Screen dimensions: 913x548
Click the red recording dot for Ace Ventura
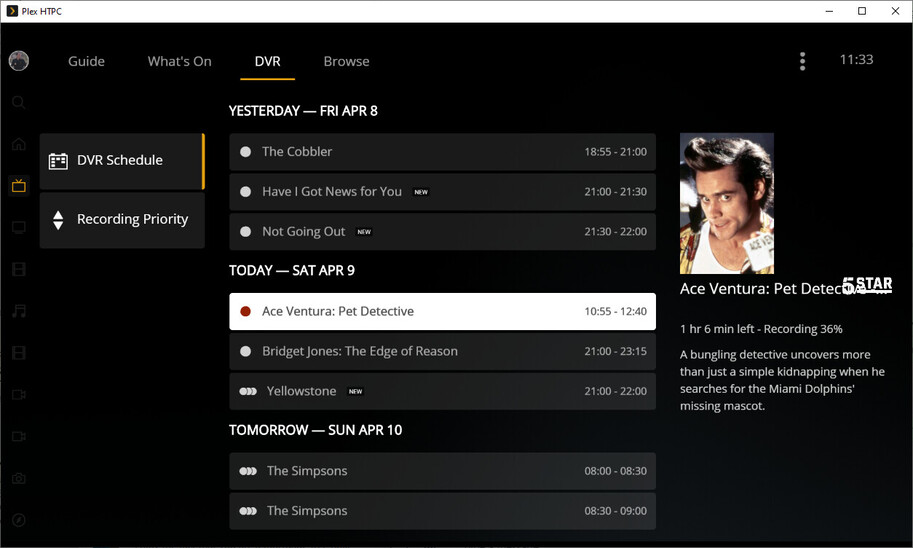coord(246,312)
